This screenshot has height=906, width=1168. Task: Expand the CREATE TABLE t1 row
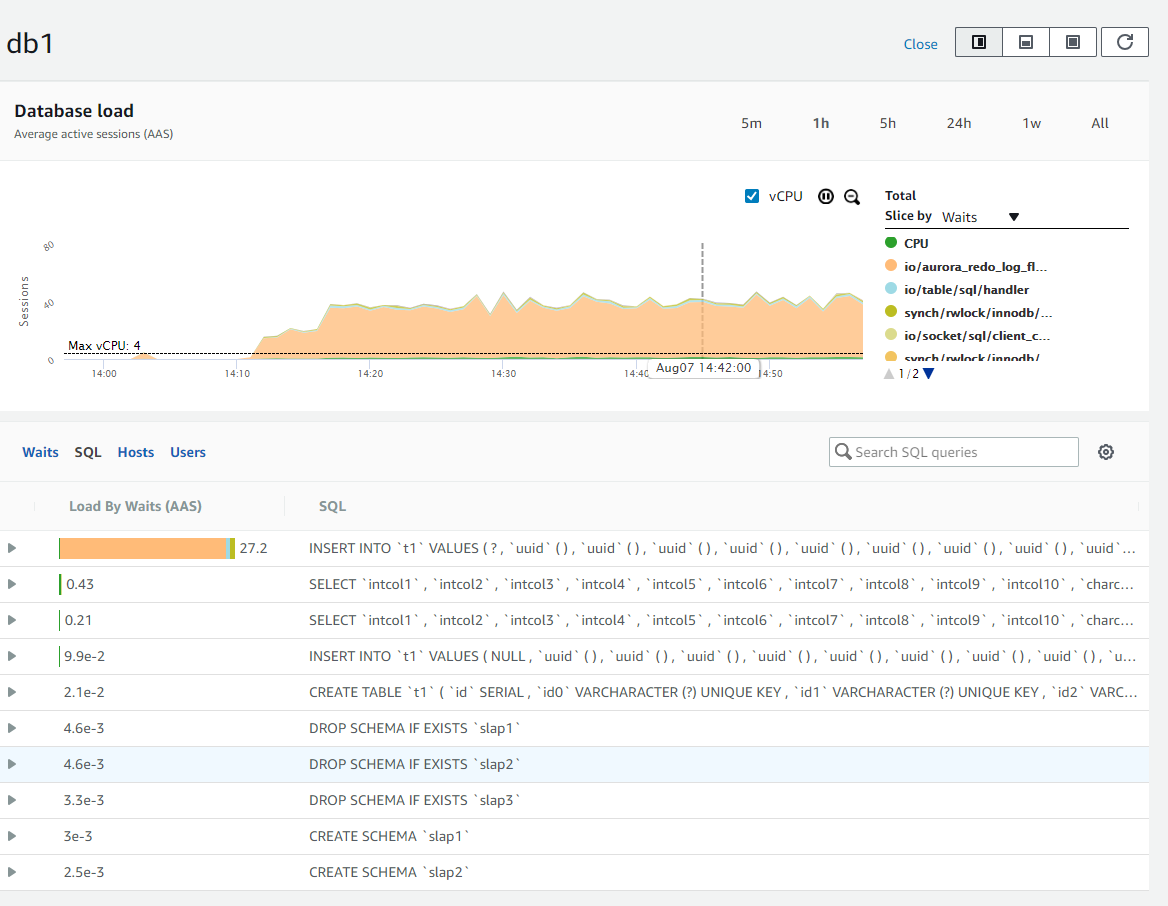click(x=12, y=692)
